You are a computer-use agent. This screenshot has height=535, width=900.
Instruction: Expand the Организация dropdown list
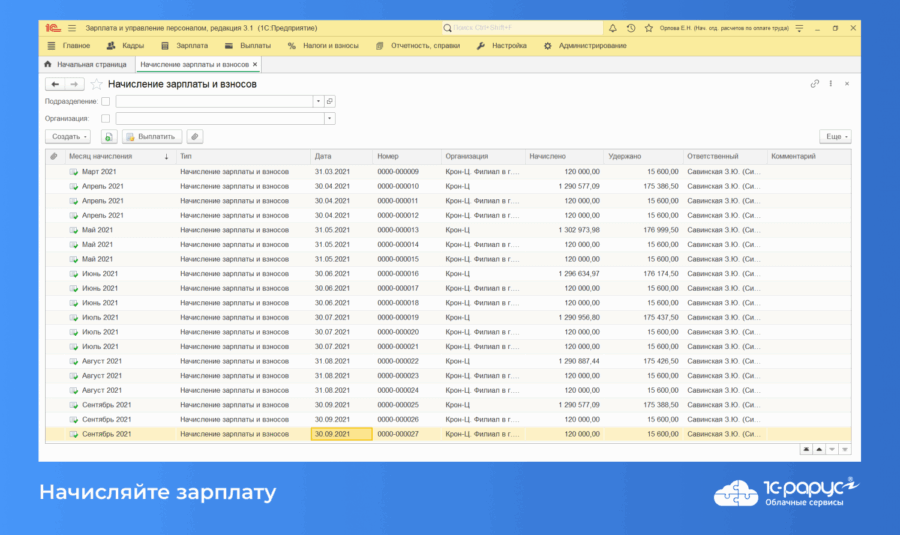click(329, 118)
